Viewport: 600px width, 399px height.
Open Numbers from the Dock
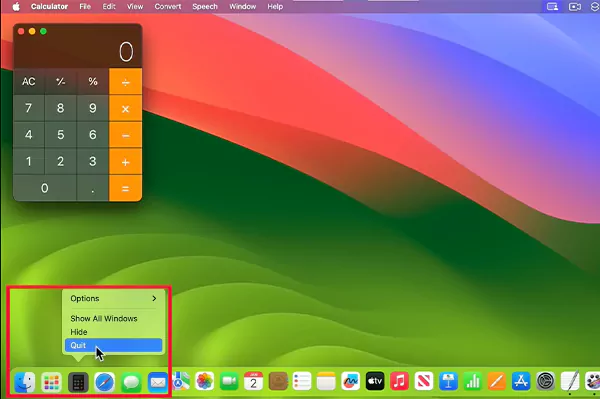click(x=473, y=381)
